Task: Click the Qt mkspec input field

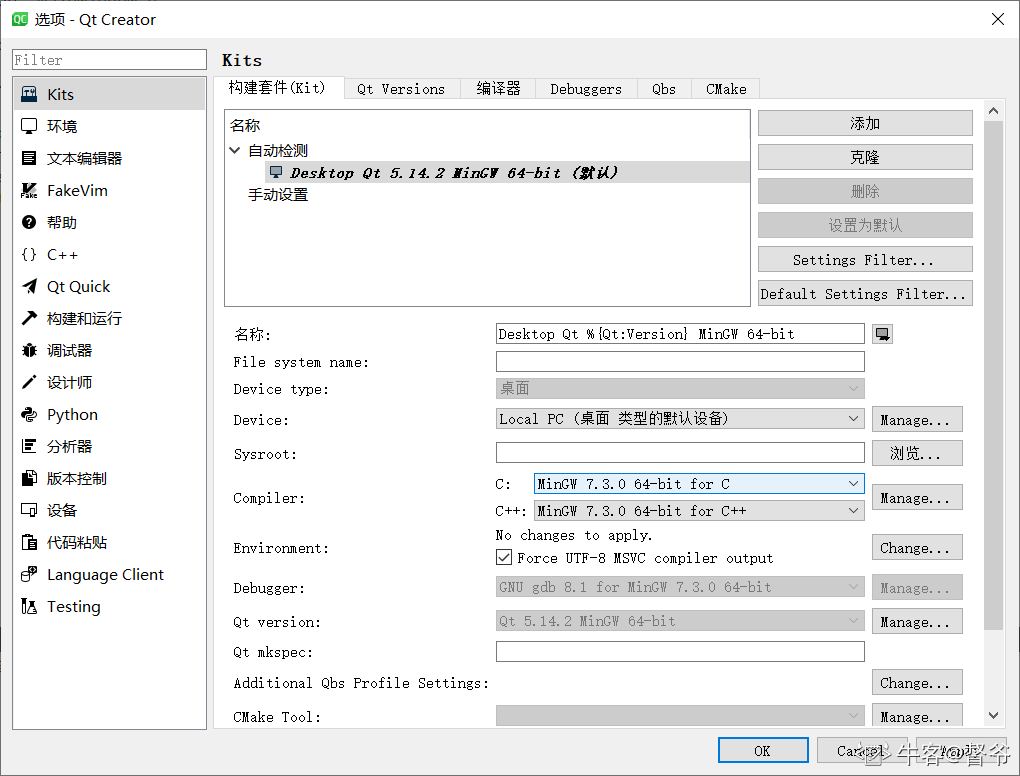Action: coord(680,651)
